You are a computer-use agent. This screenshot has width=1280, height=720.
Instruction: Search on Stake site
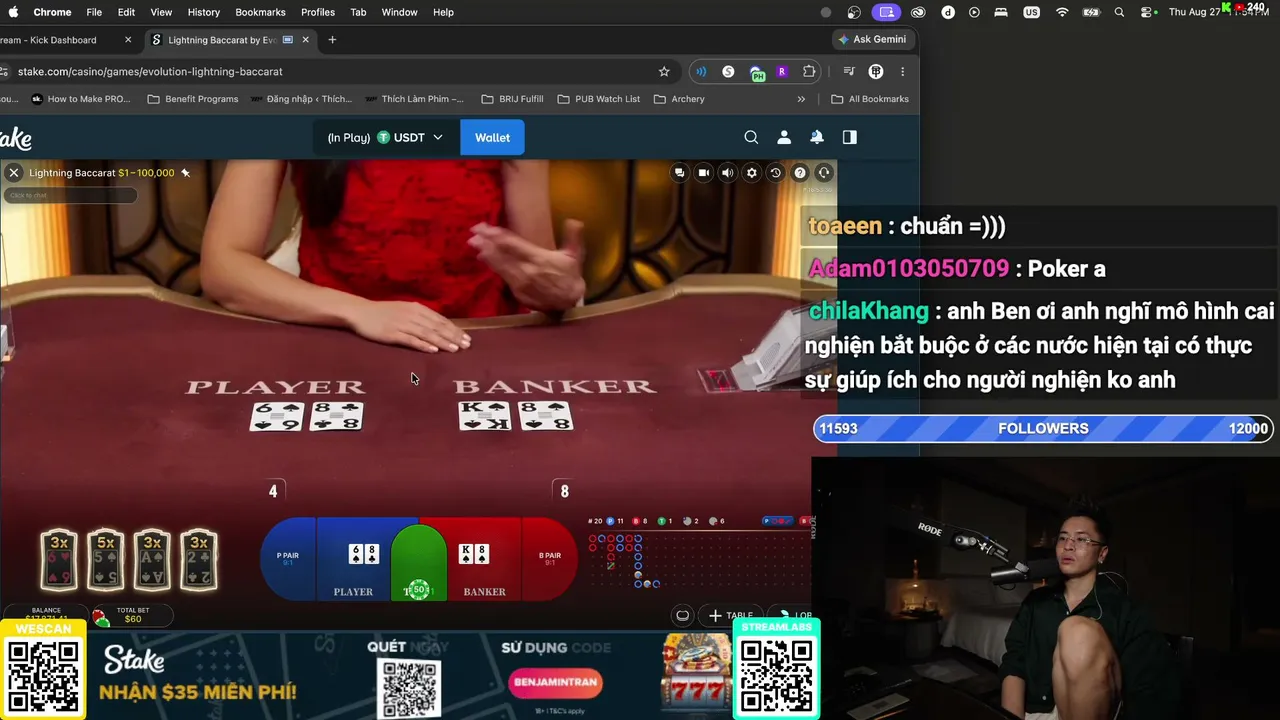751,137
